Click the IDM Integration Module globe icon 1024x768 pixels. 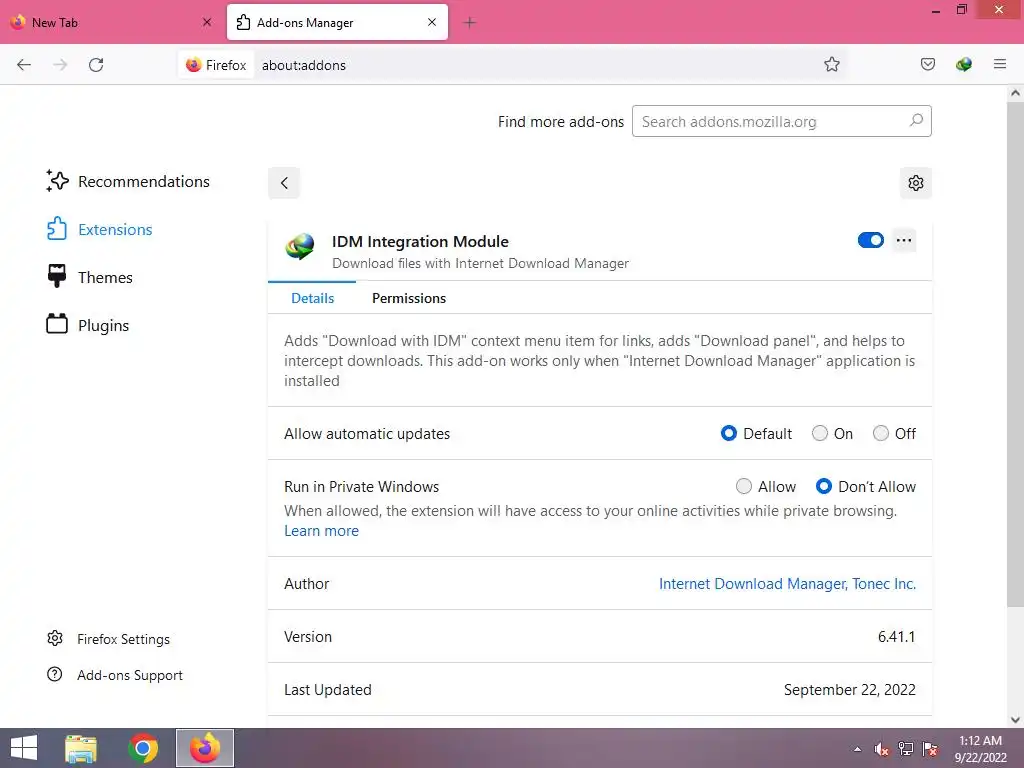[x=300, y=247]
